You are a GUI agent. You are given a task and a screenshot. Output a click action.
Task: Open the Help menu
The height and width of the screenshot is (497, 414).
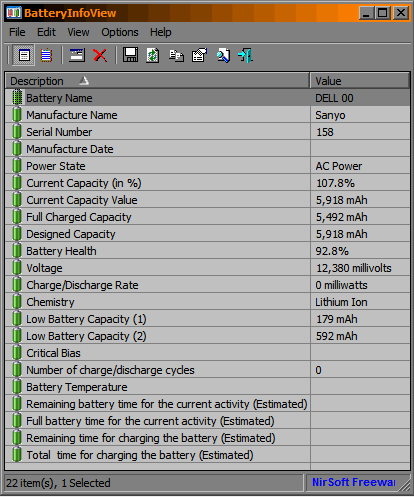(161, 32)
